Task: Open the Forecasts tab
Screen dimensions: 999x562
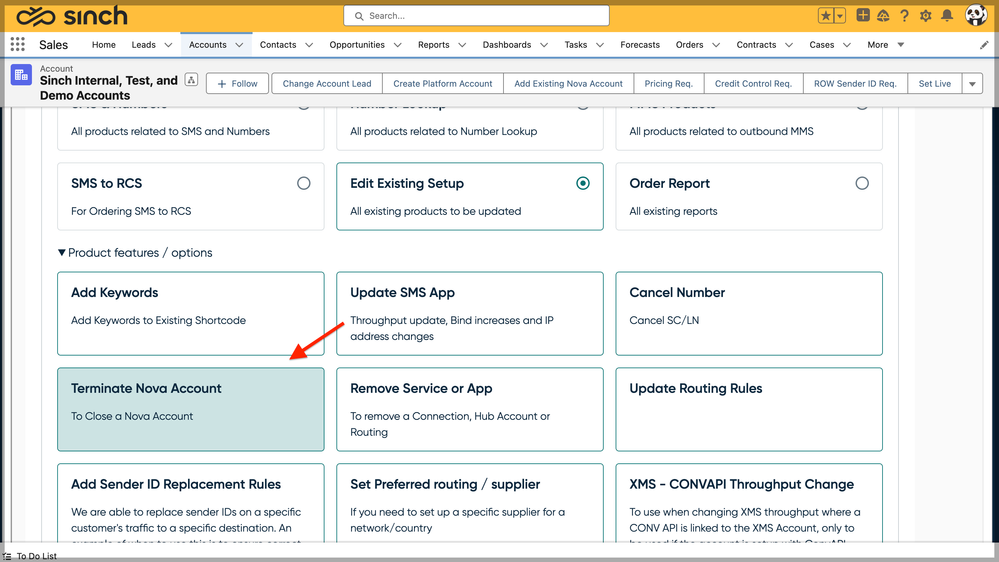Action: click(x=640, y=45)
